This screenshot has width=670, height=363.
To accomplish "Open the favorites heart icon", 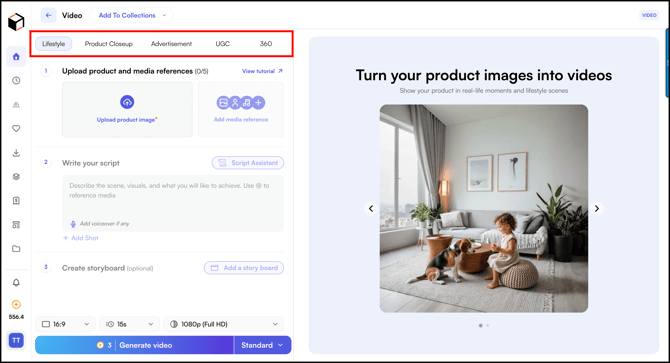I will coord(16,129).
